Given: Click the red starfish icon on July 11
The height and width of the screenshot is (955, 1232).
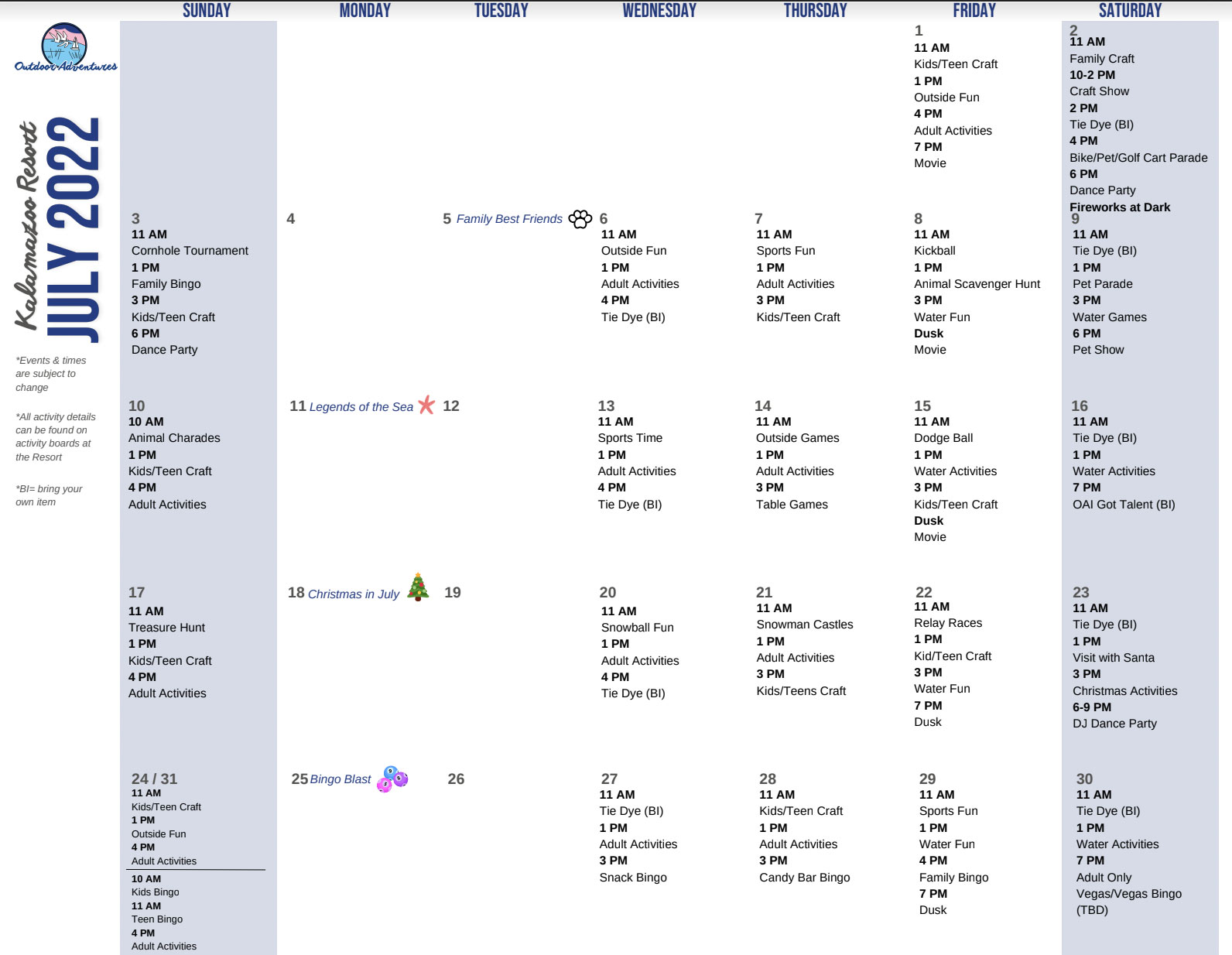Looking at the screenshot, I should coord(426,405).
